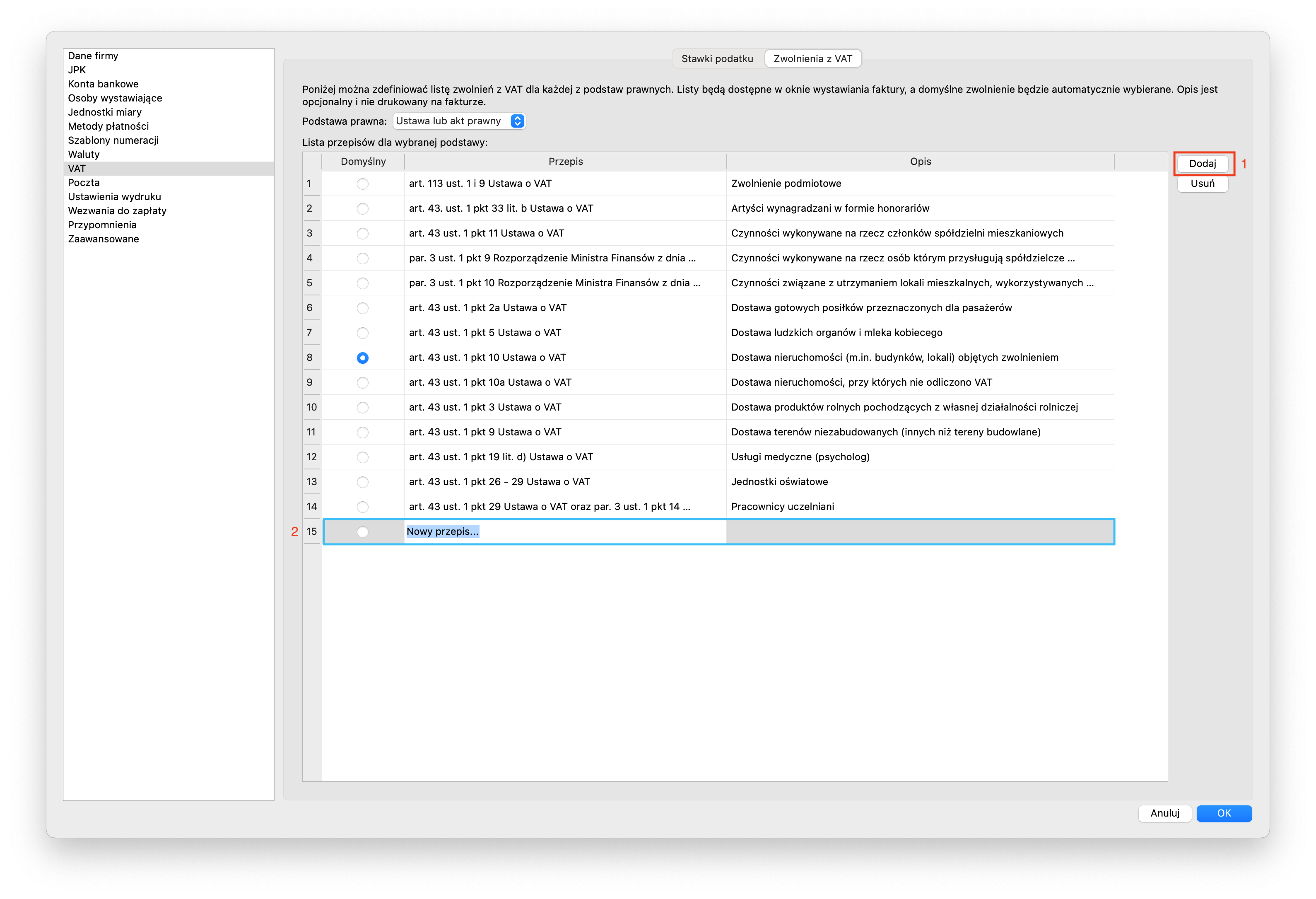Open Konta bankowe section
Viewport: 1316px width, 899px height.
coord(169,84)
